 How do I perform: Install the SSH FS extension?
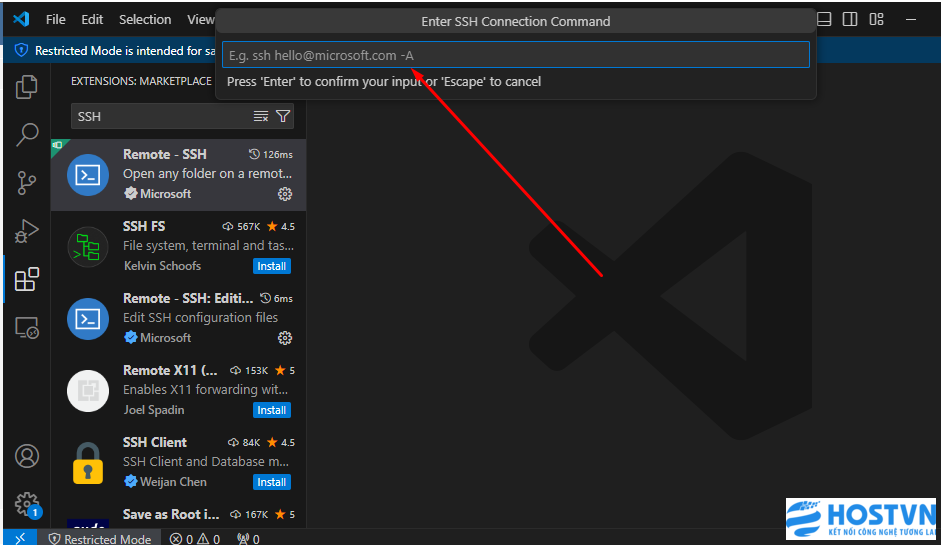point(271,266)
